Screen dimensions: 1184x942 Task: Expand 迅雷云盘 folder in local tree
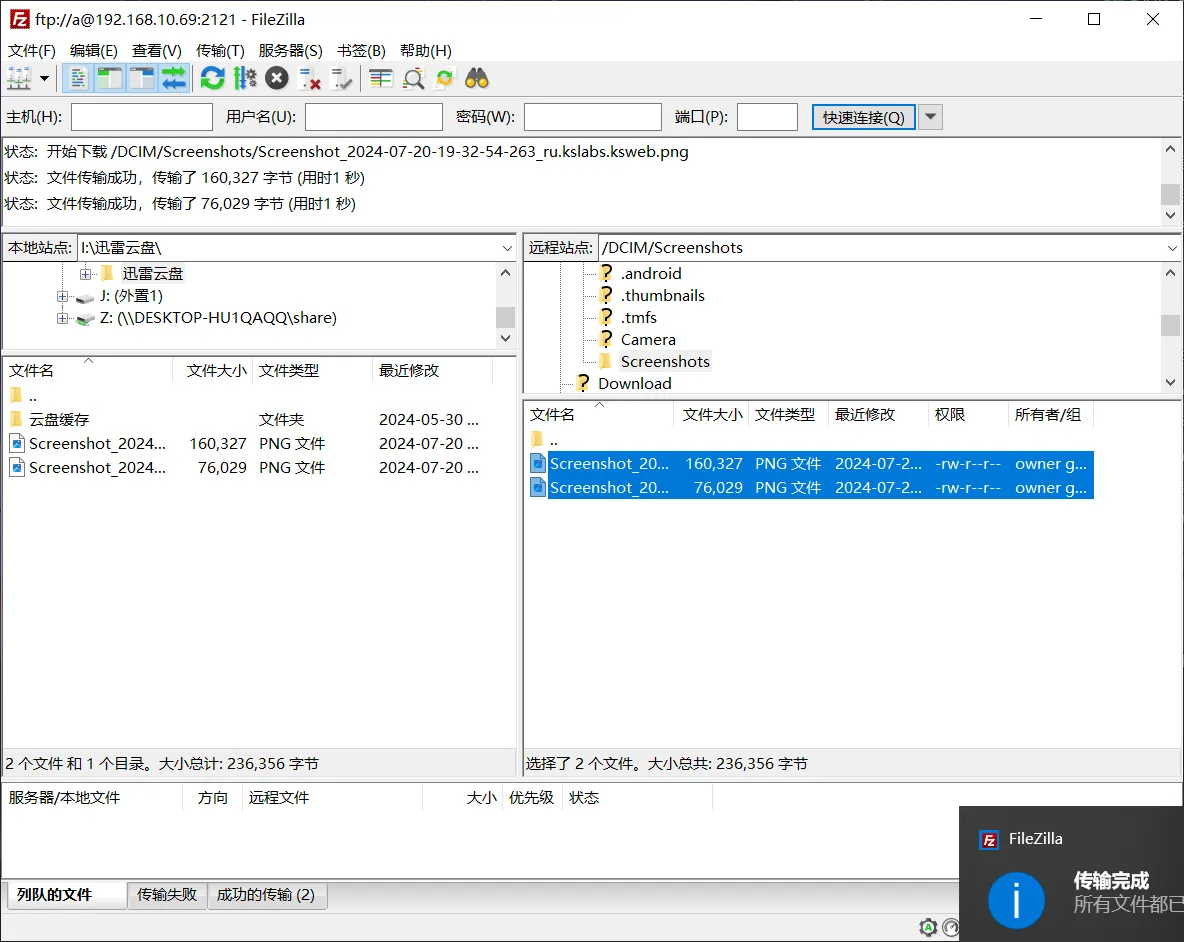pyautogui.click(x=85, y=274)
